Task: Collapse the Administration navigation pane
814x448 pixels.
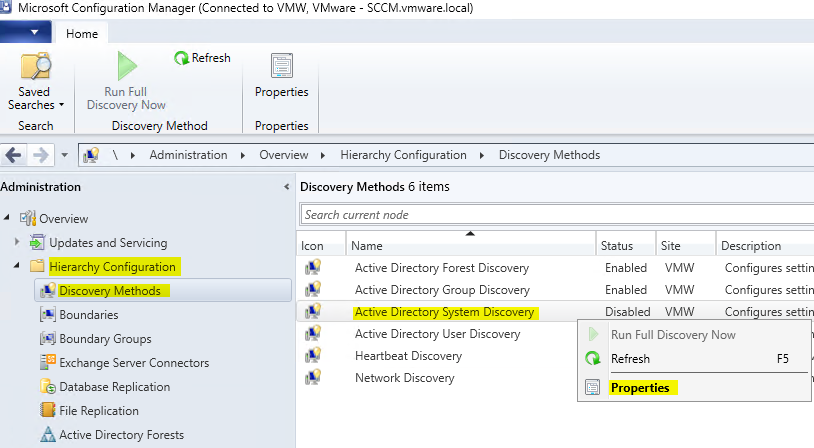Action: pyautogui.click(x=287, y=187)
